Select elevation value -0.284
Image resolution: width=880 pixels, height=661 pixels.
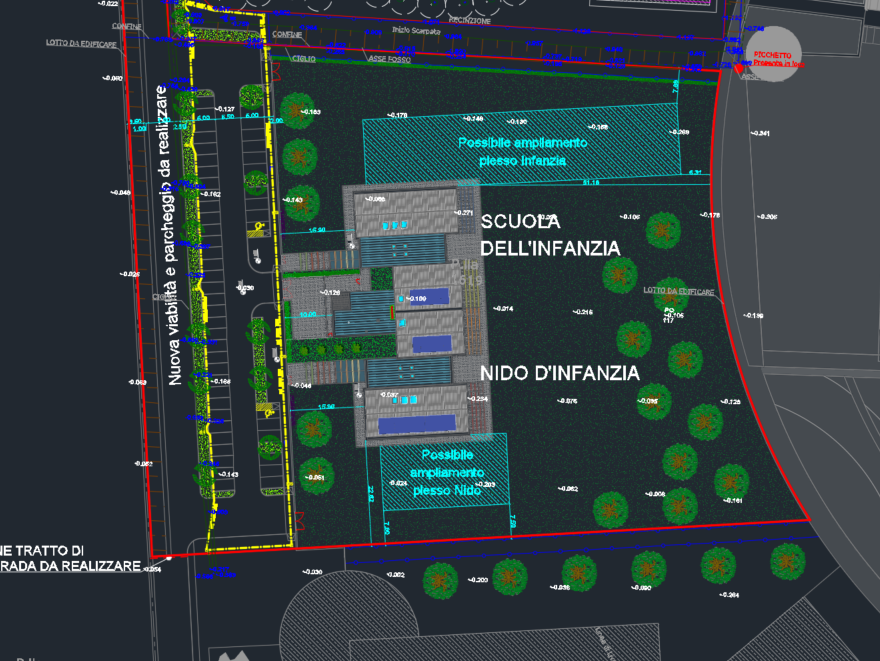click(x=729, y=595)
